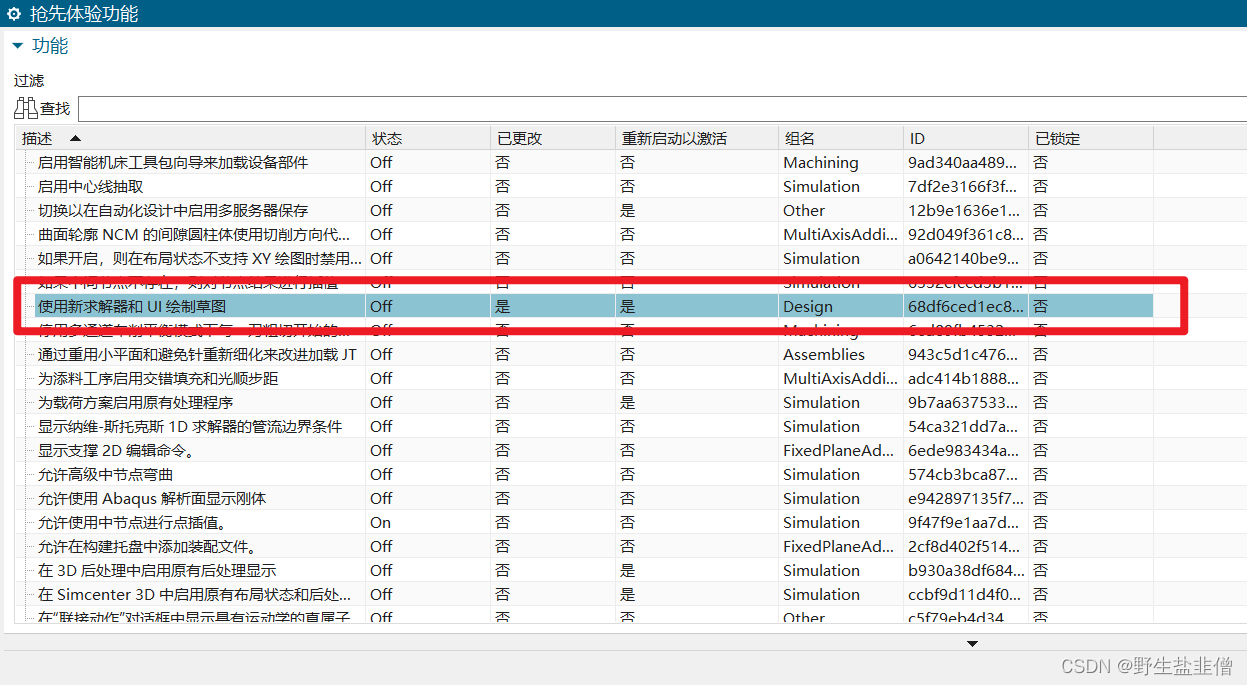Select row 为载荷方案启用原有处理程序
The height and width of the screenshot is (685, 1247).
coord(584,402)
